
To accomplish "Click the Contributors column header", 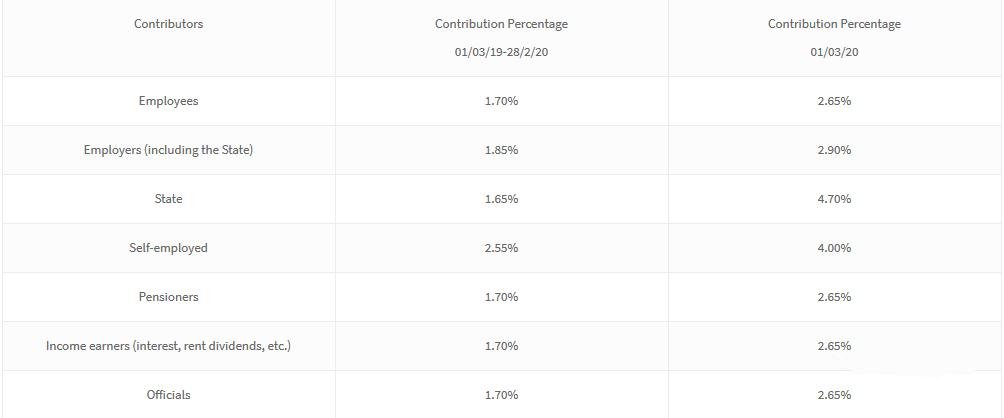I will (x=168, y=24).
